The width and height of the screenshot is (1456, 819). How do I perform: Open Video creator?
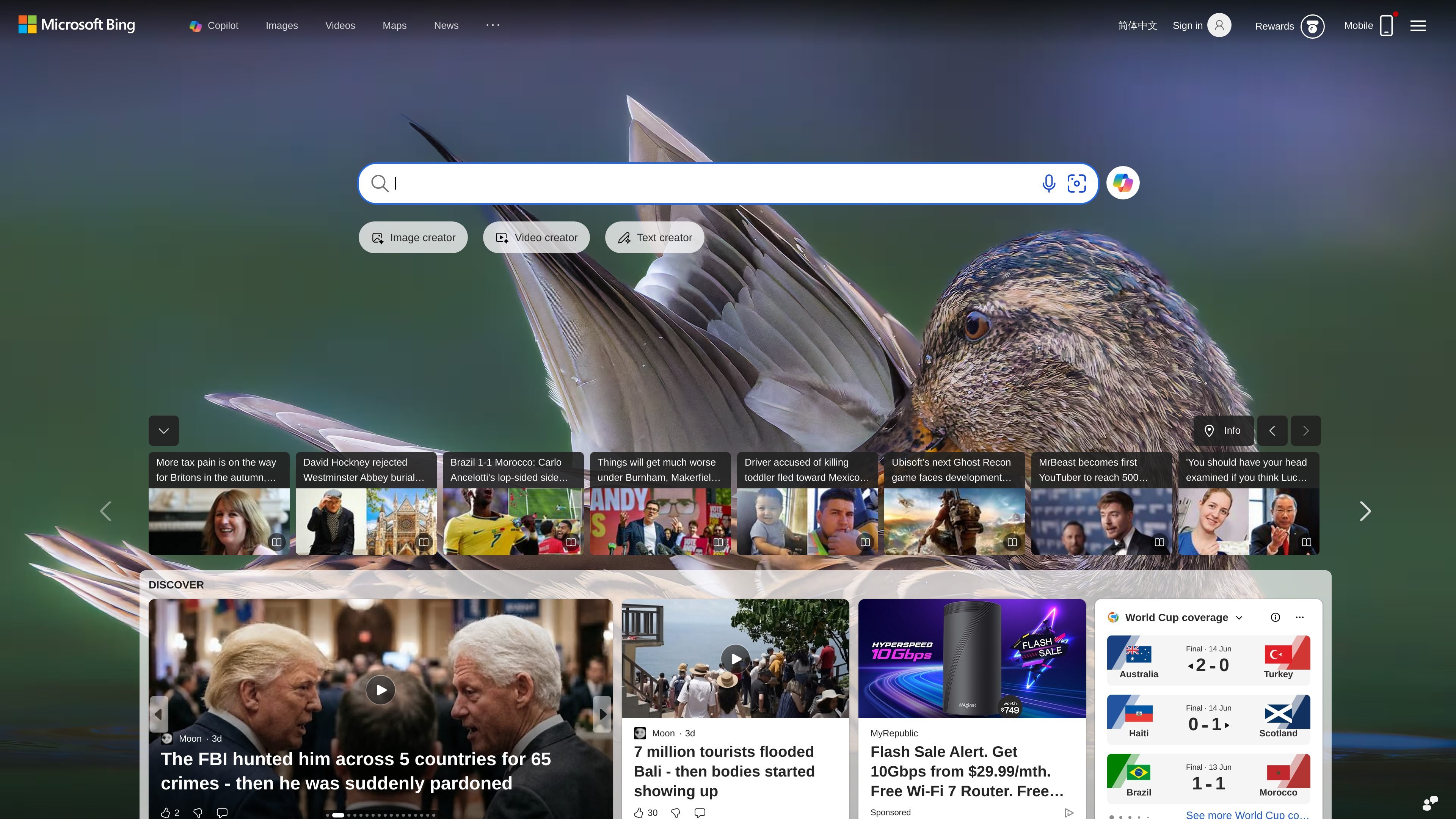point(537,237)
